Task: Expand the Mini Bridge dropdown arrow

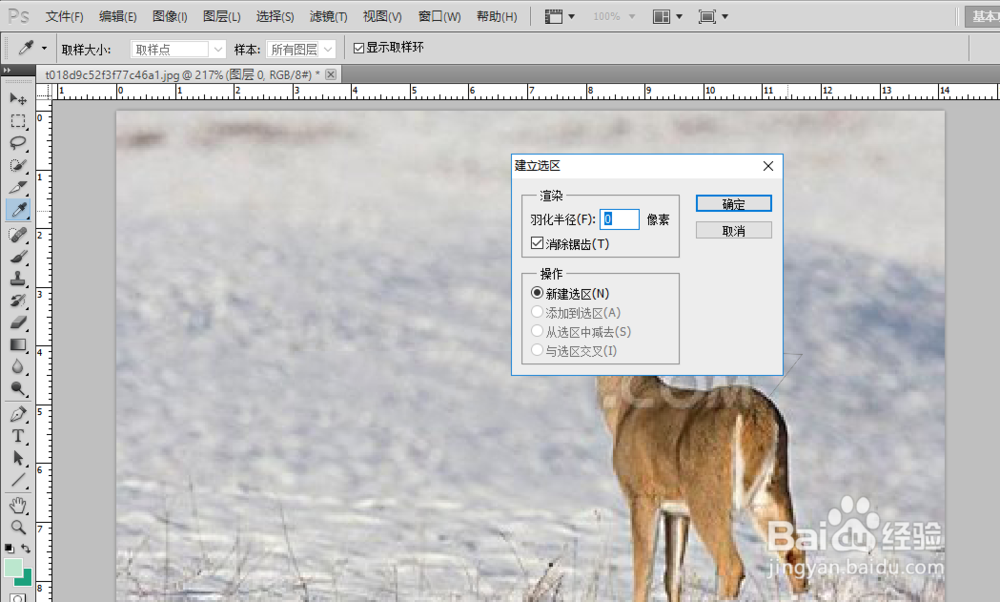Action: pyautogui.click(x=571, y=17)
